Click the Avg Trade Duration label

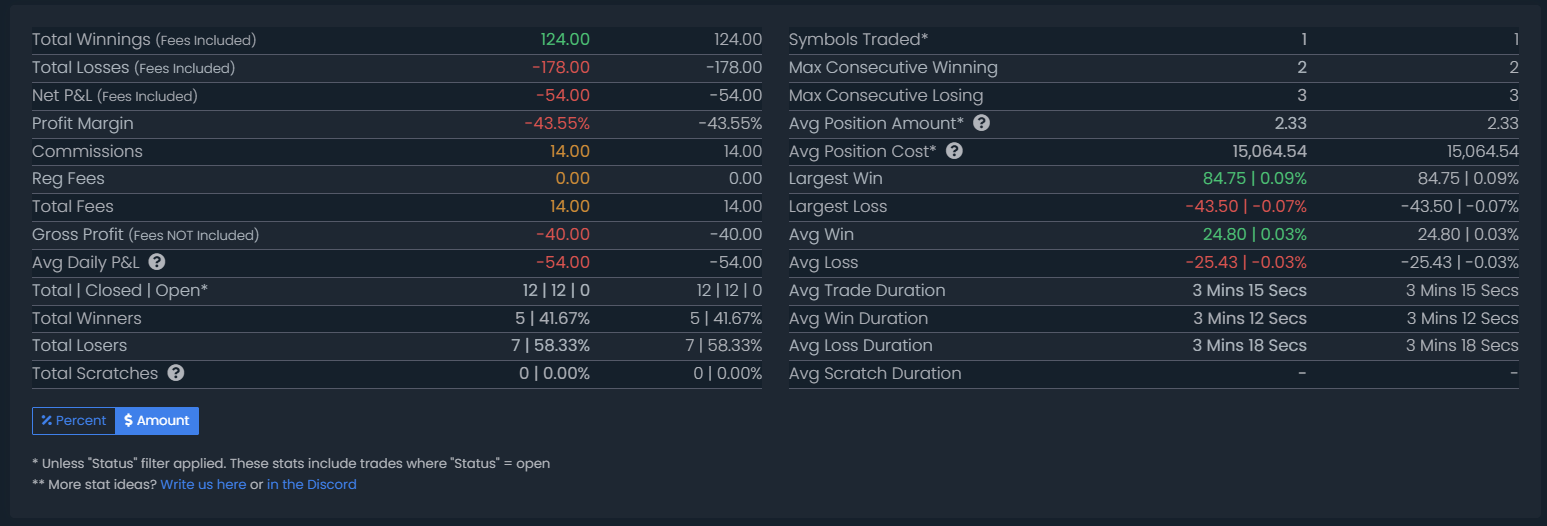click(867, 291)
